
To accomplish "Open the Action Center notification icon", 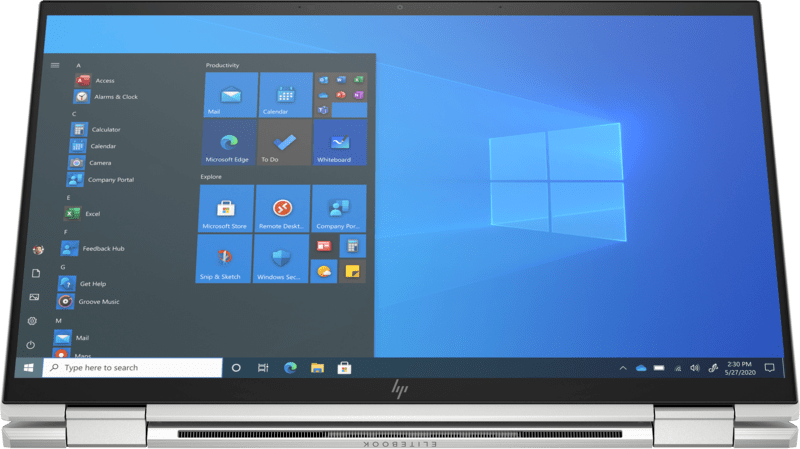I will click(x=769, y=368).
